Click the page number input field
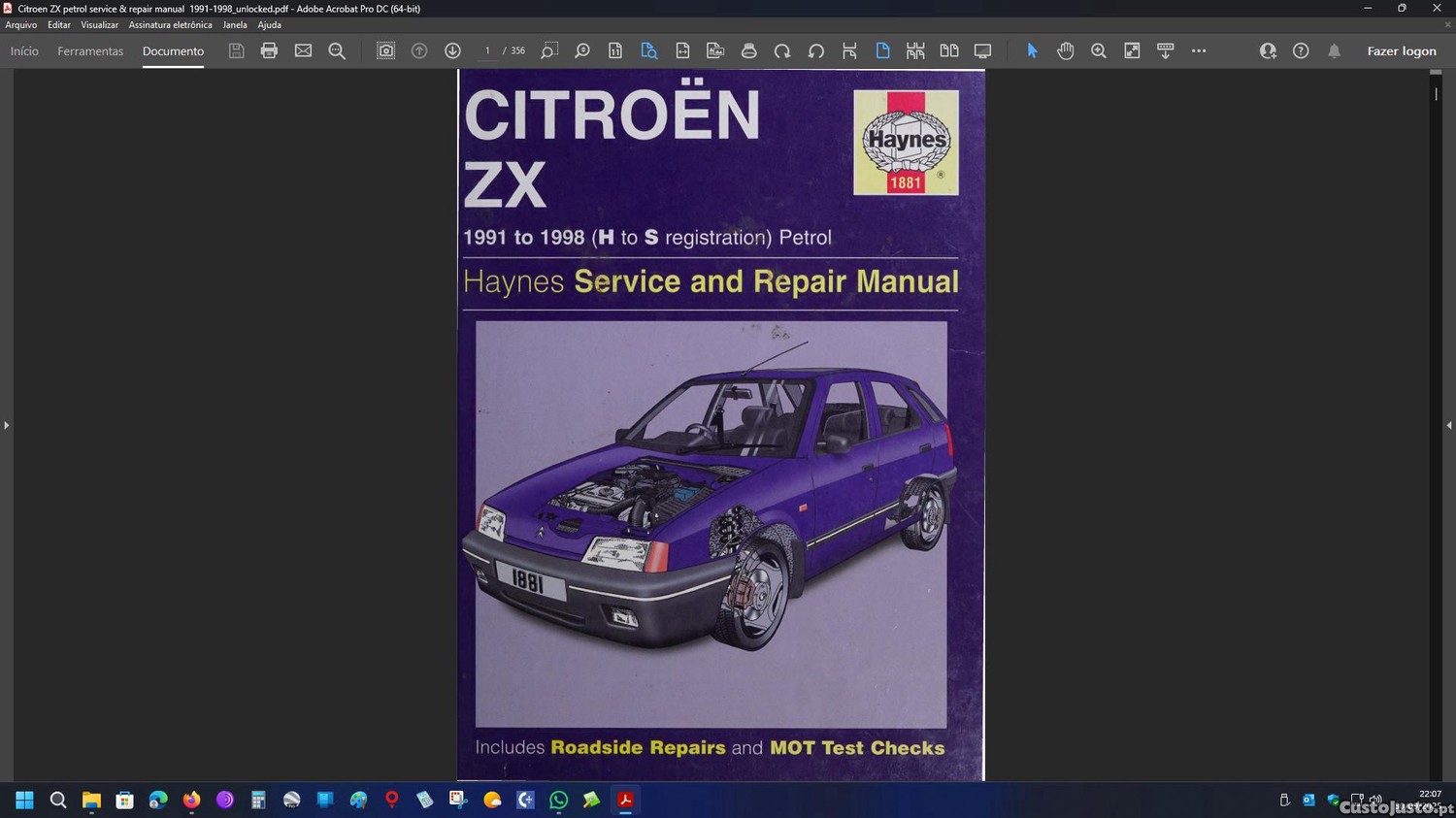The width and height of the screenshot is (1456, 818). (487, 51)
